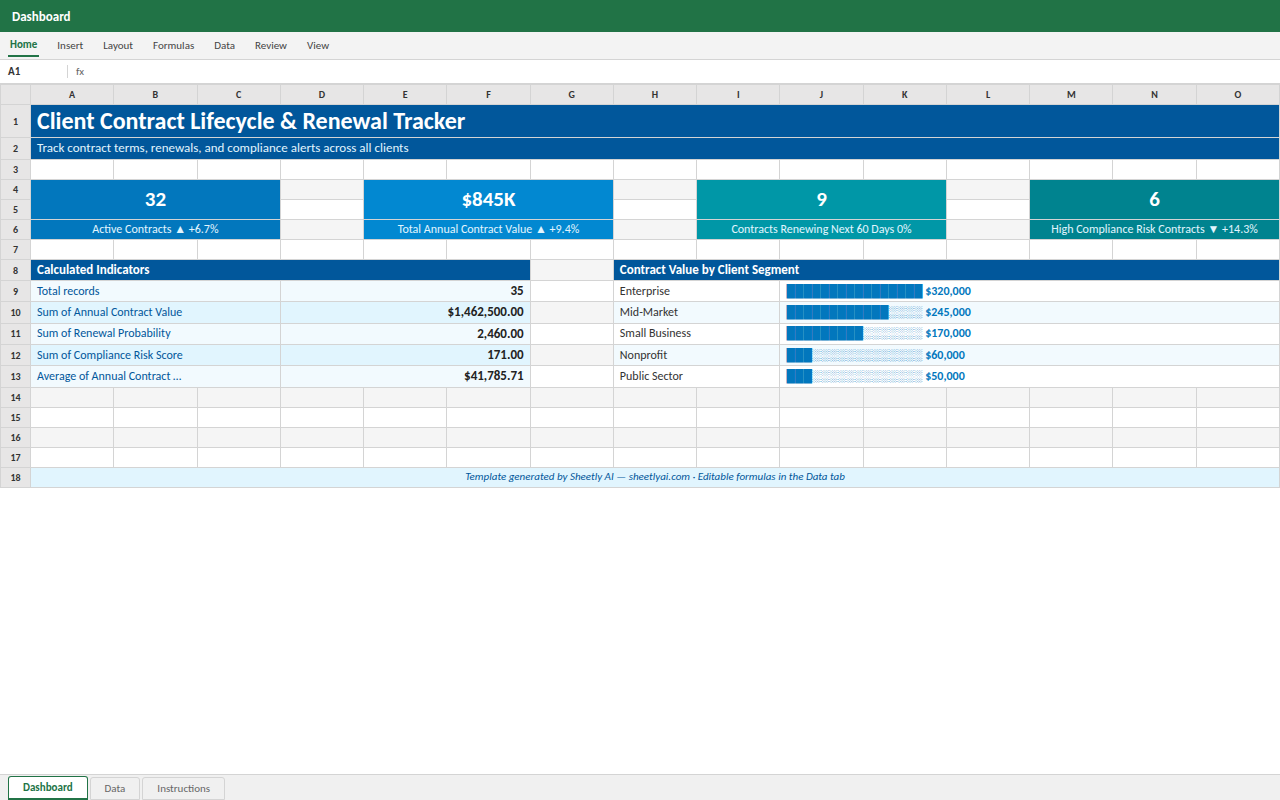Switch to the Data sheet tab

[115, 789]
